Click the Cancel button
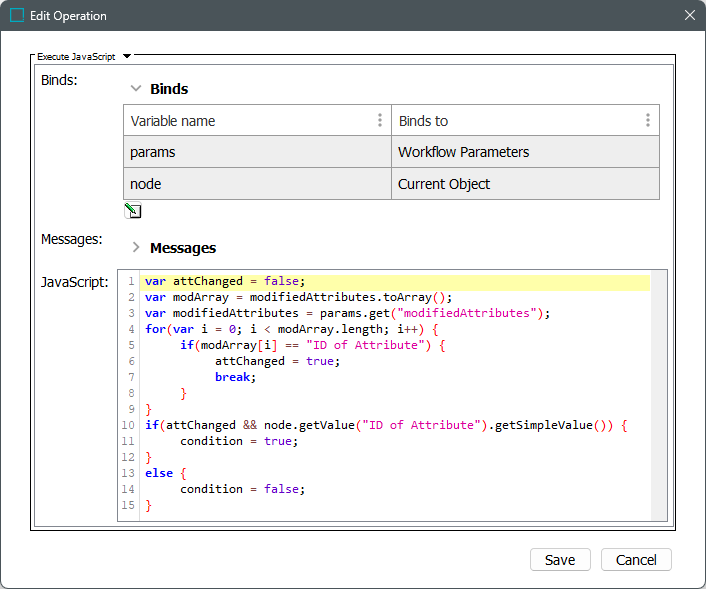 pos(636,560)
